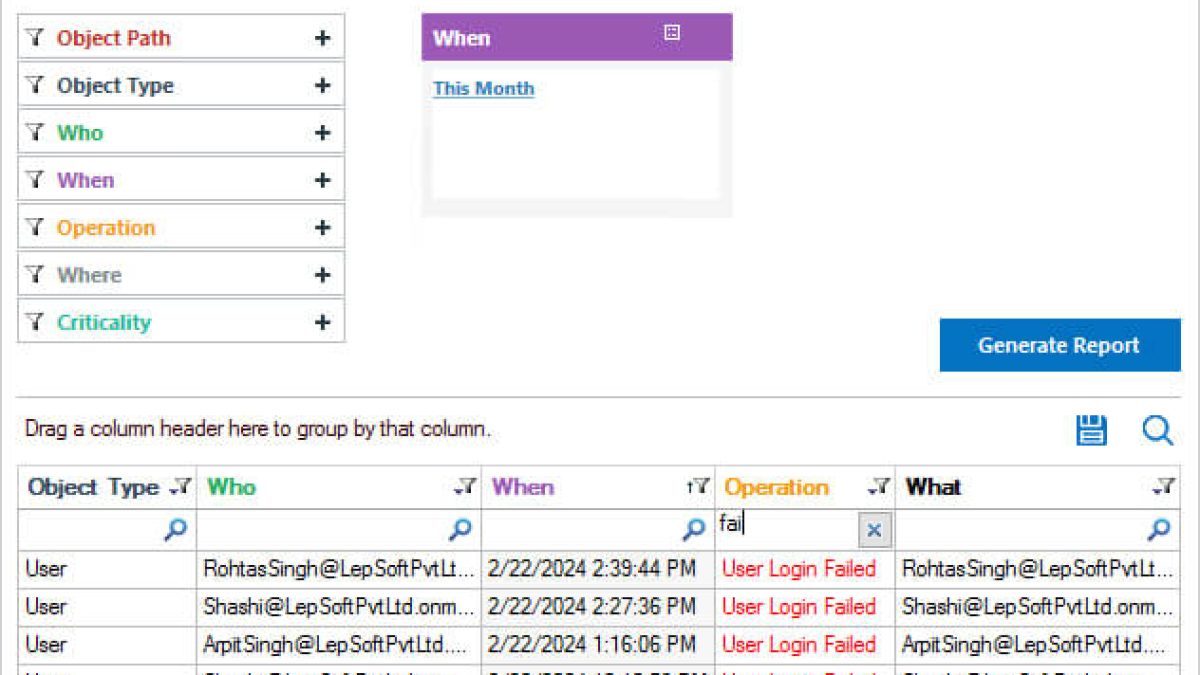The height and width of the screenshot is (675, 1200).
Task: Expand the Criticality filter with plus
Action: click(322, 322)
